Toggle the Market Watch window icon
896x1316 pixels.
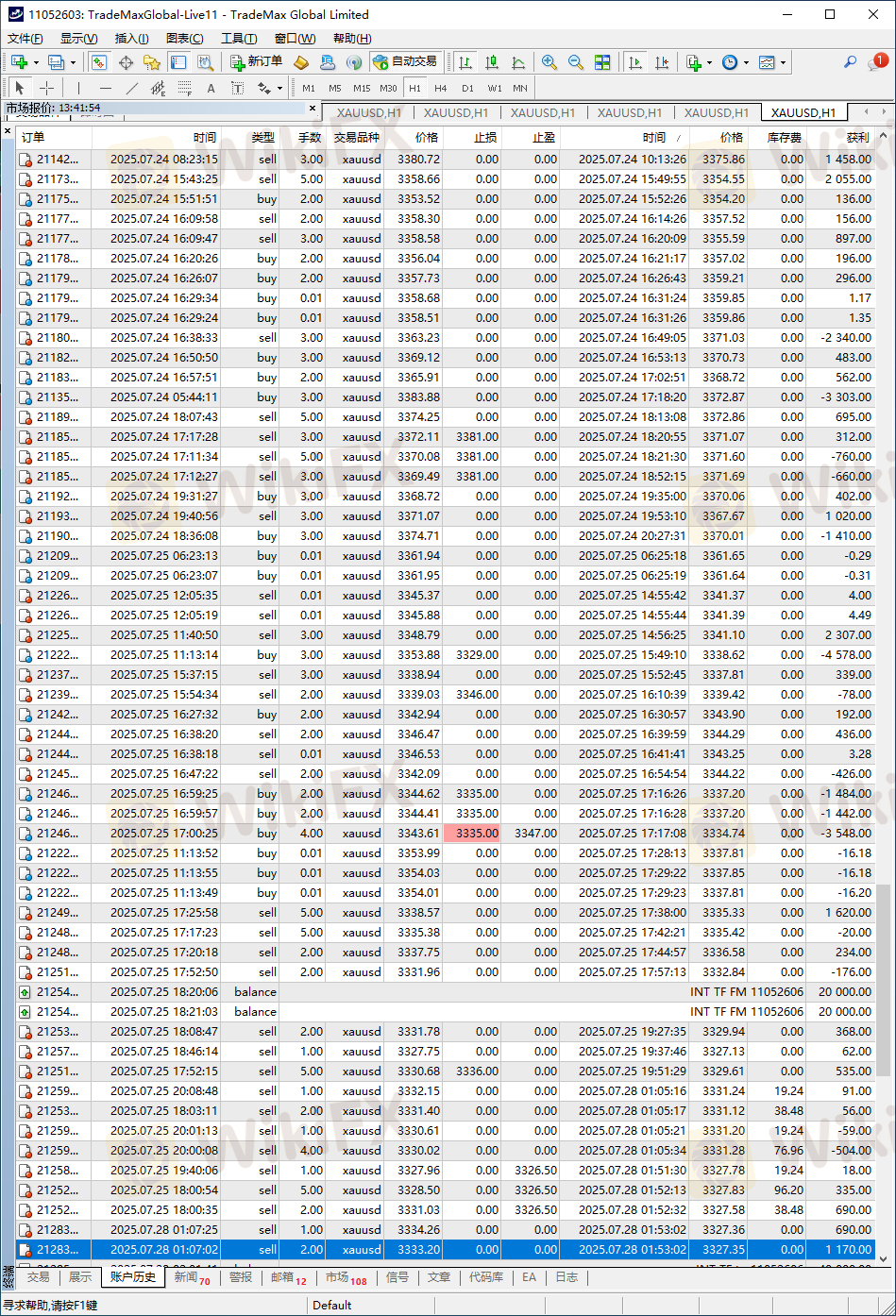click(x=98, y=62)
